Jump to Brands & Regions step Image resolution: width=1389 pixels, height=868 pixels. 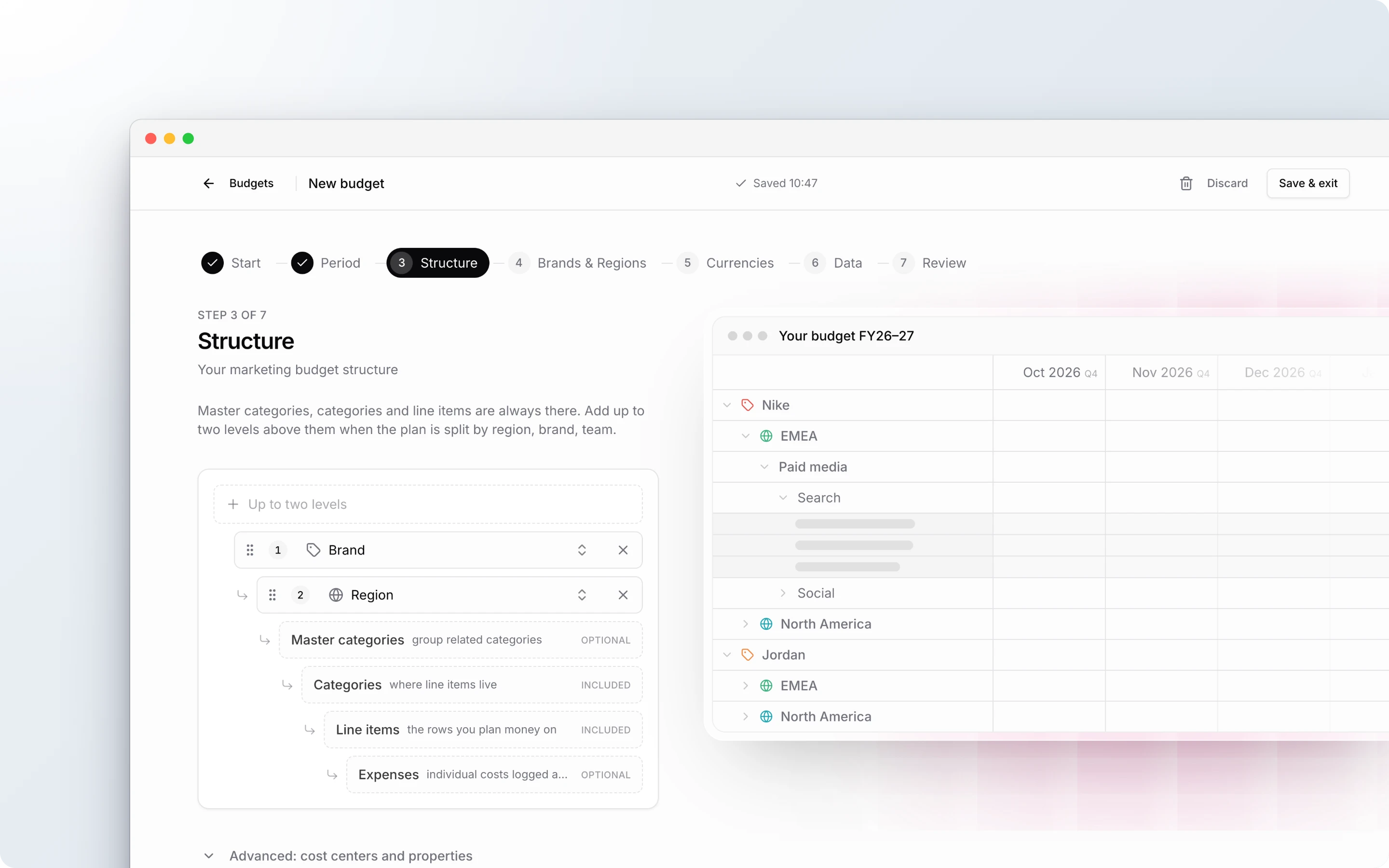click(577, 263)
